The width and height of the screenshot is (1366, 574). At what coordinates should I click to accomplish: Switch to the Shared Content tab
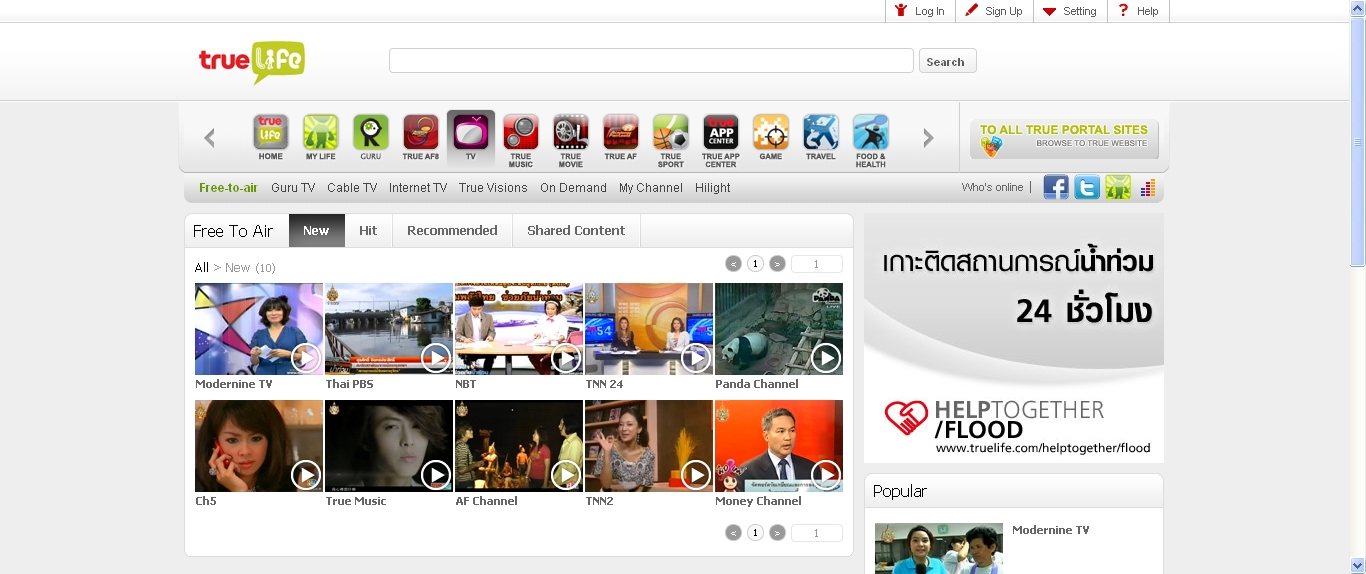point(576,230)
